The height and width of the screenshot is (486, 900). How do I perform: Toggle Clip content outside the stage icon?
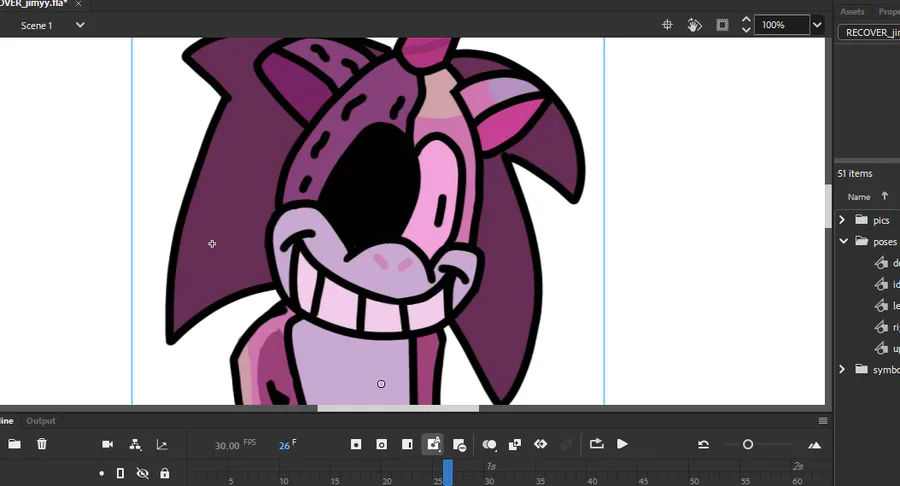click(x=722, y=25)
